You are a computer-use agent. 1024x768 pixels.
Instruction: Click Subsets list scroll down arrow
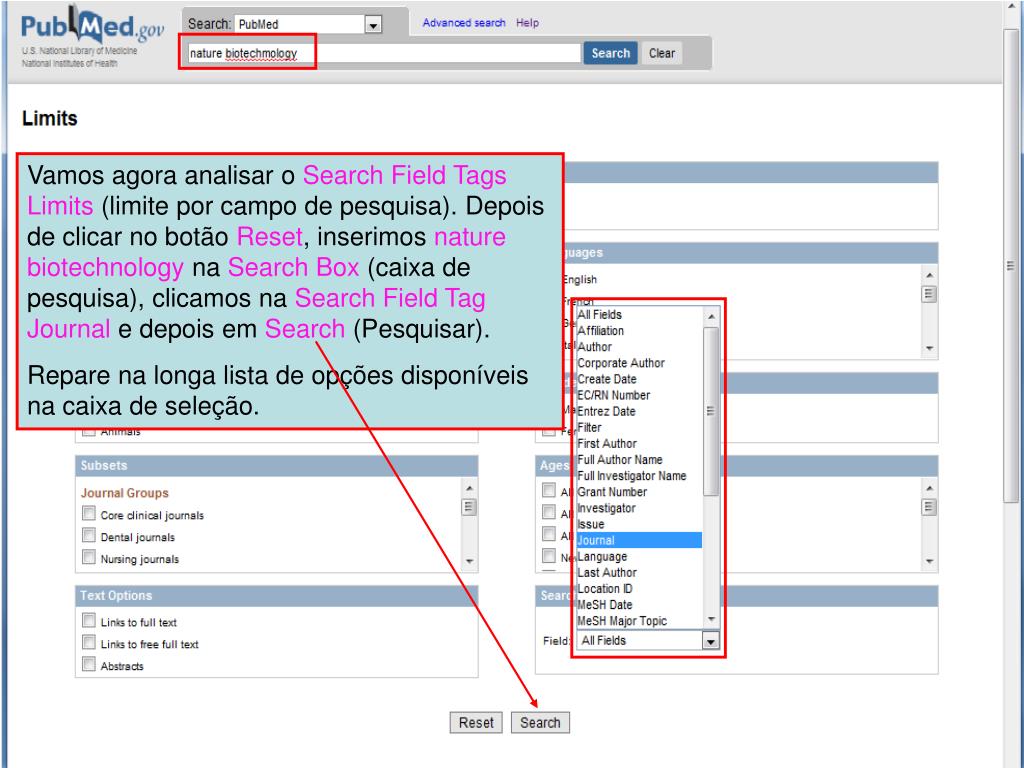point(469,562)
